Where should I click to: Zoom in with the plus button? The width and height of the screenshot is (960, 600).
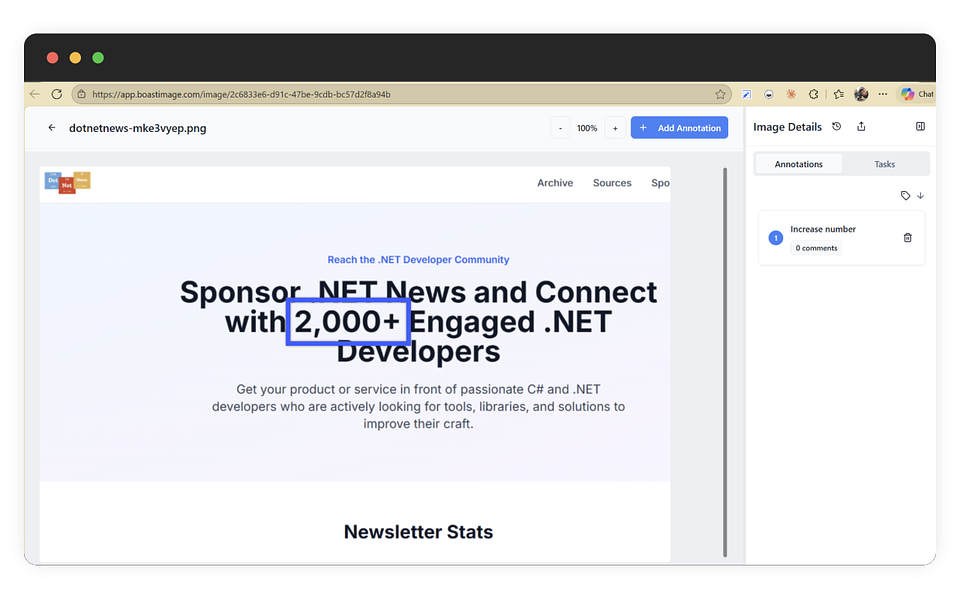615,128
